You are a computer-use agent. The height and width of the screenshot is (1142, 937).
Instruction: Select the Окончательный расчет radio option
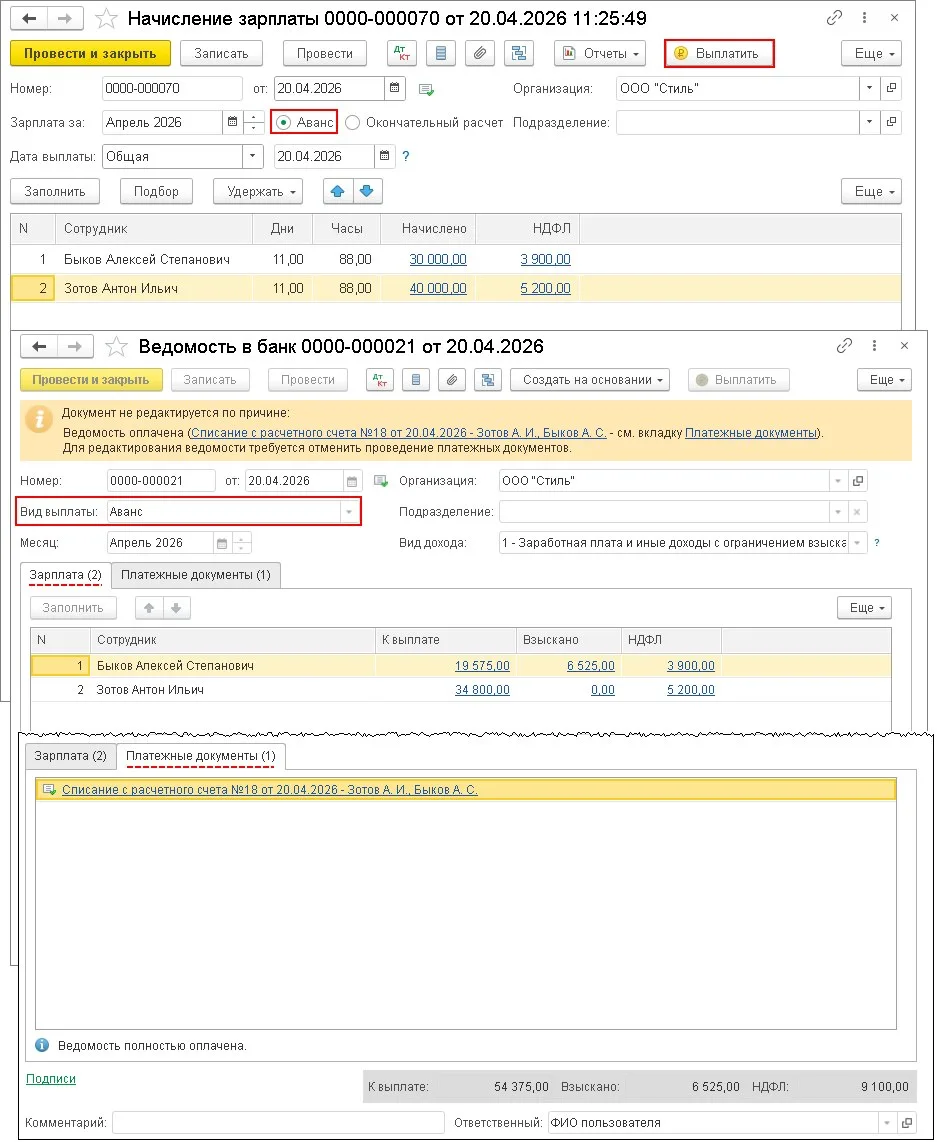(352, 122)
